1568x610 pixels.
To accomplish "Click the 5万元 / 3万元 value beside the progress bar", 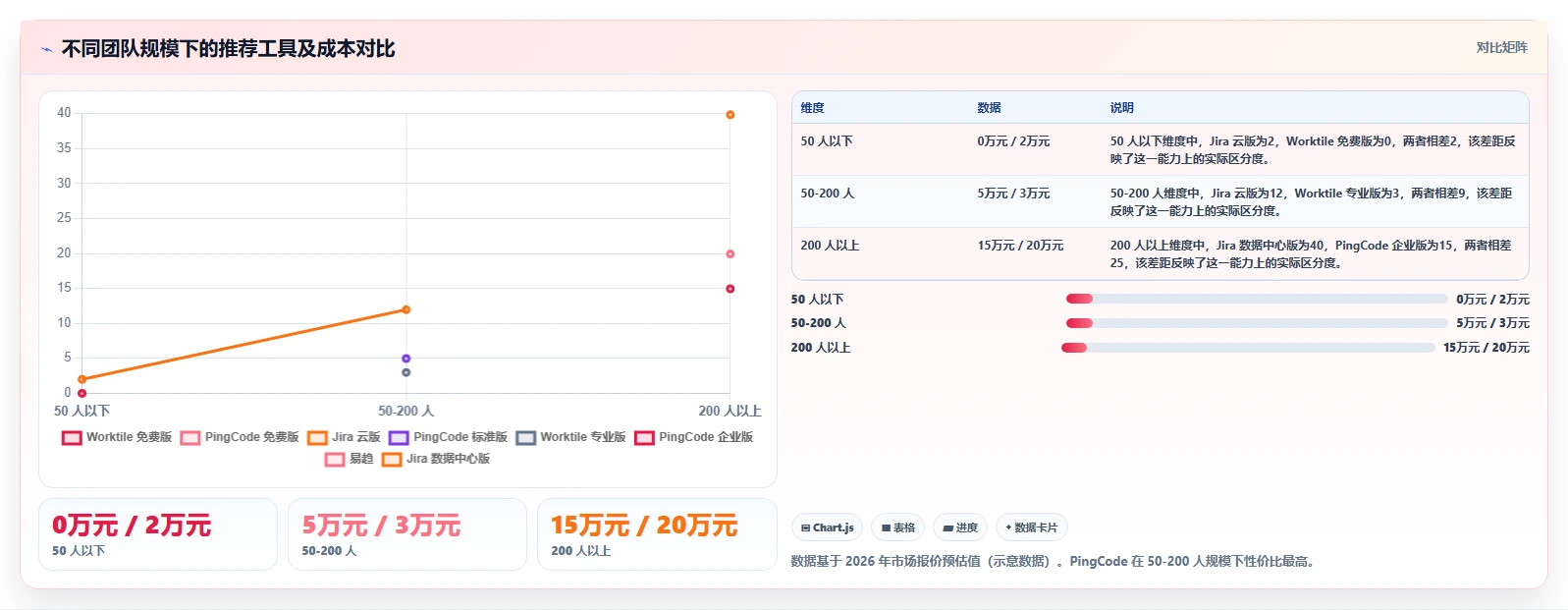I will [x=1492, y=323].
